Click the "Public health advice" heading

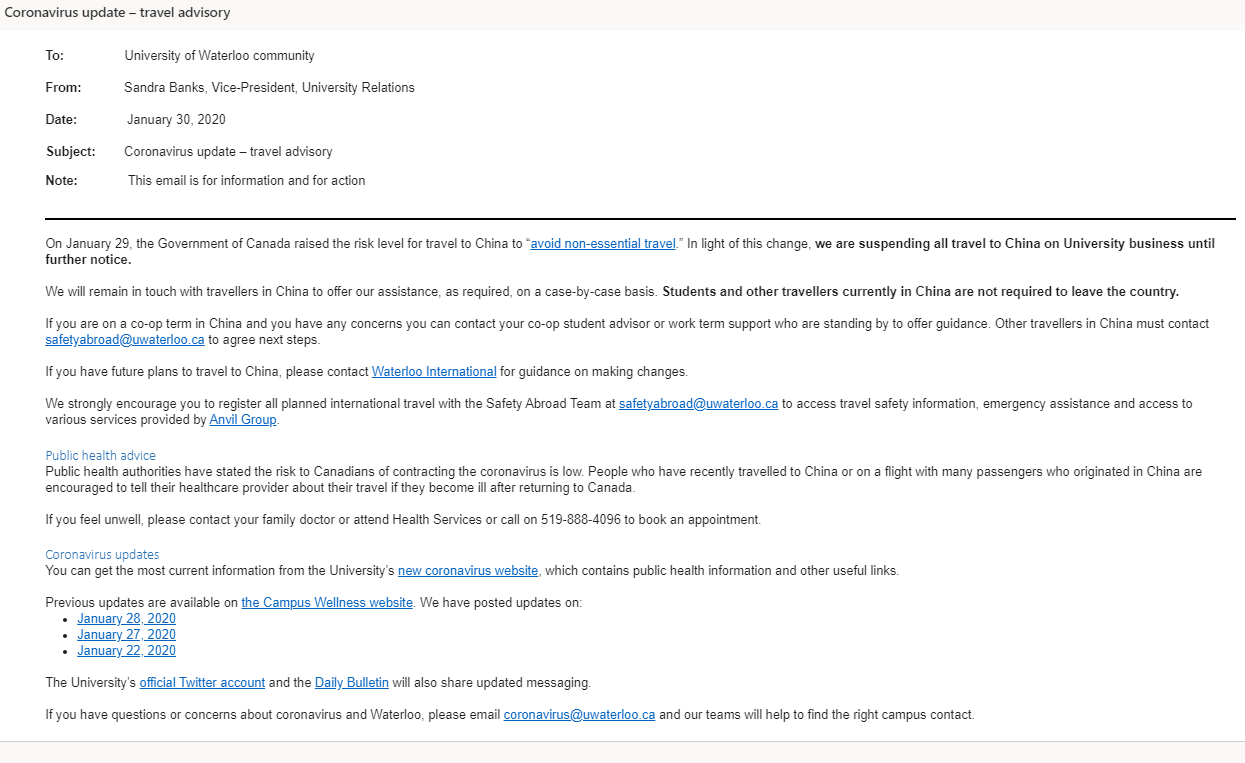pos(100,455)
